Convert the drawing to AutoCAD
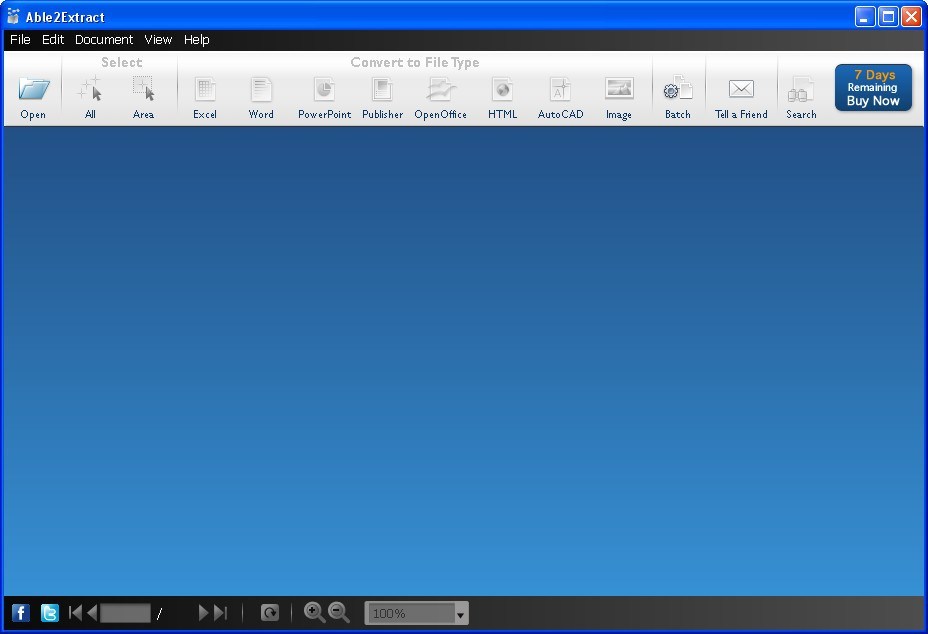Screen dimensions: 928x634 (x=560, y=95)
